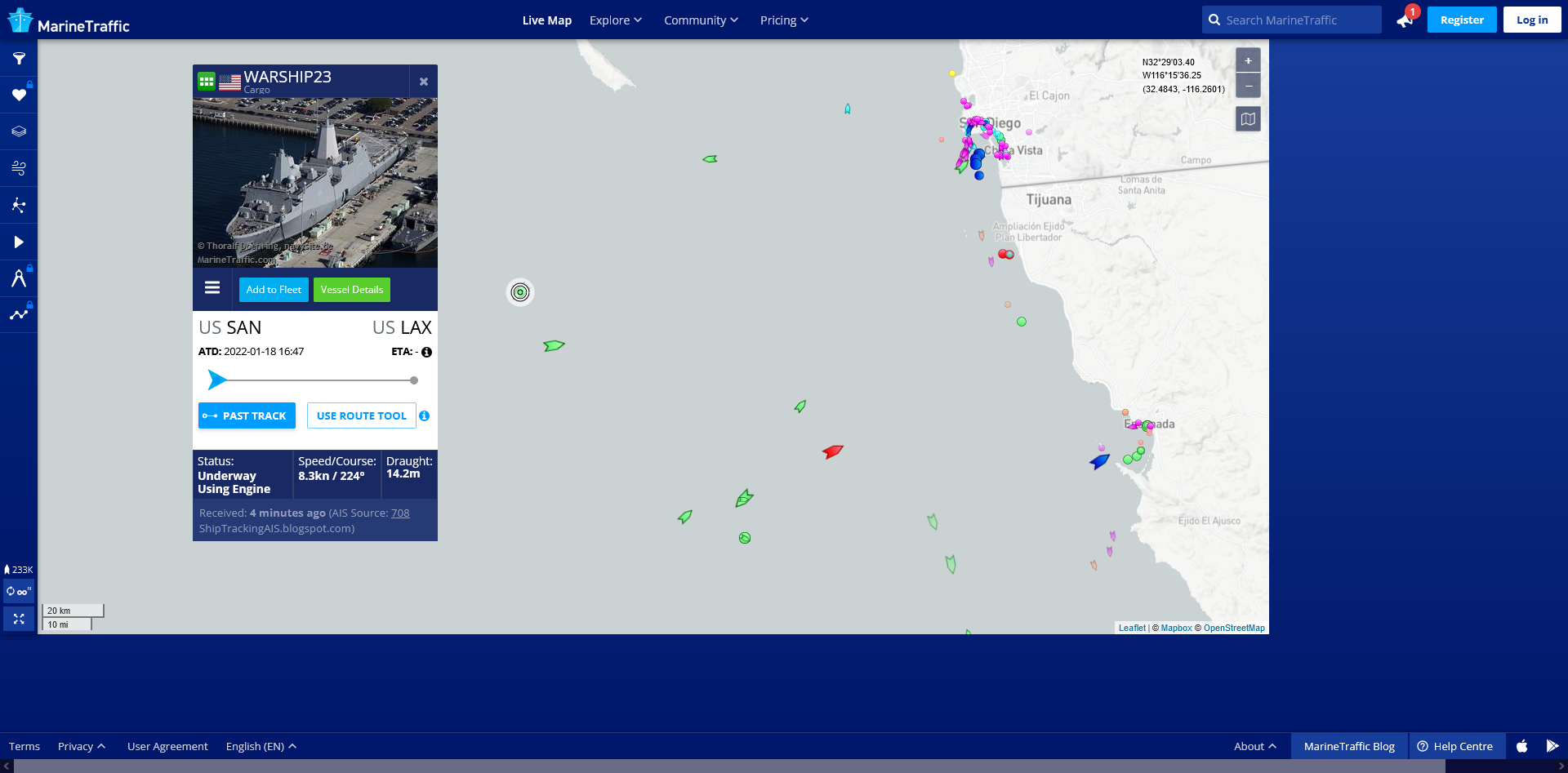Image resolution: width=1568 pixels, height=773 pixels.
Task: Close the WARSHIP23 info panel
Action: [x=424, y=82]
